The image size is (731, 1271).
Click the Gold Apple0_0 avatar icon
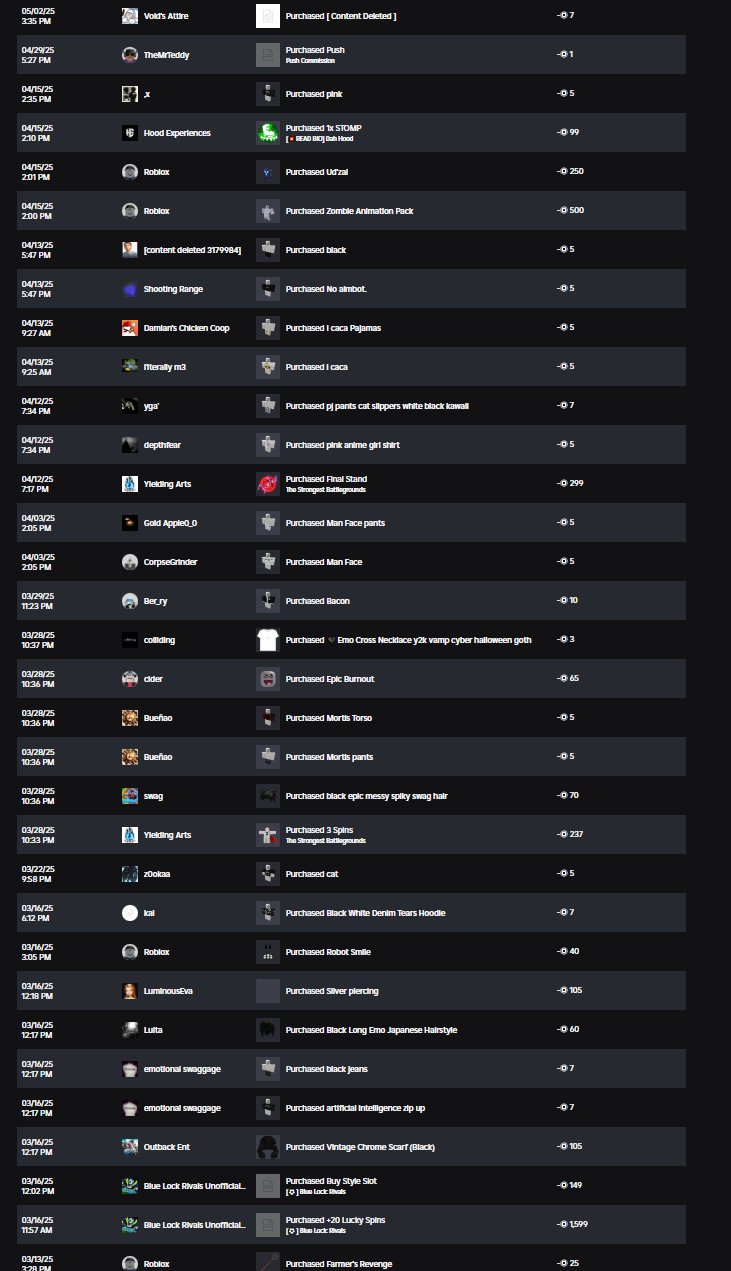click(130, 523)
